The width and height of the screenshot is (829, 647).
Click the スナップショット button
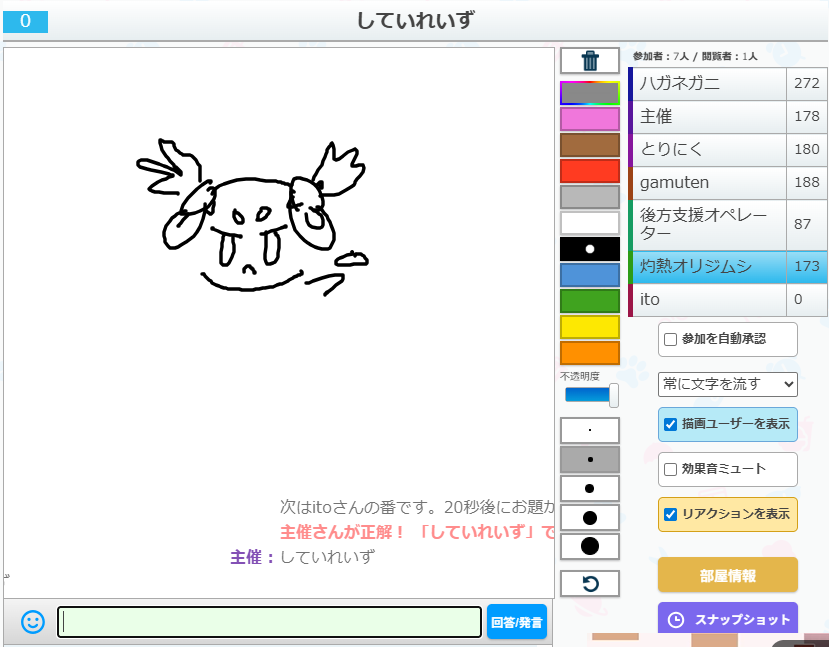pyautogui.click(x=727, y=619)
